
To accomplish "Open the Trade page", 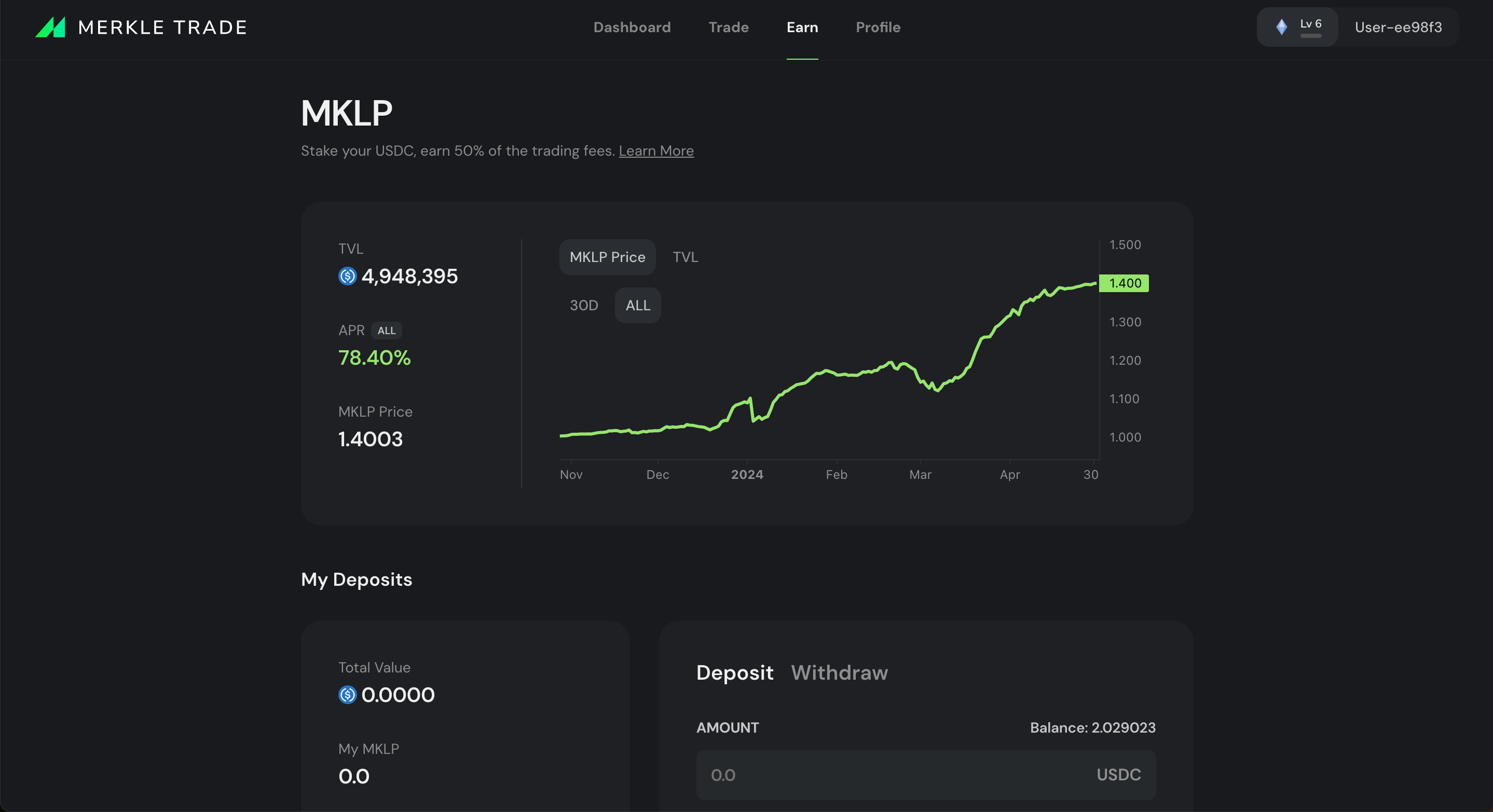I will point(729,27).
